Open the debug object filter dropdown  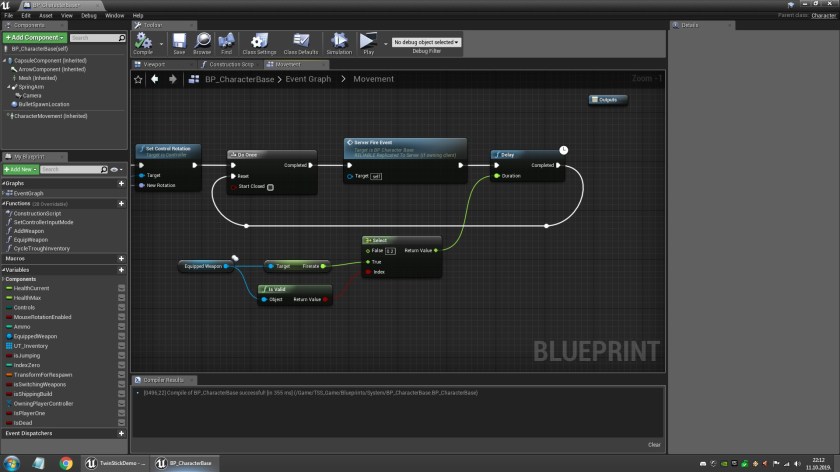(x=425, y=42)
